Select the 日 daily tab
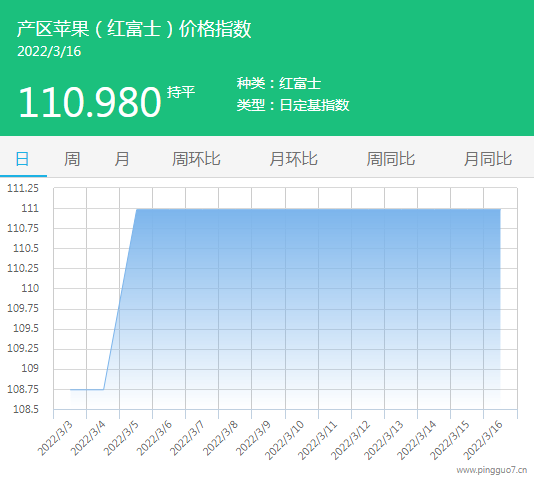Viewport: 534px width, 479px height. [x=22, y=159]
